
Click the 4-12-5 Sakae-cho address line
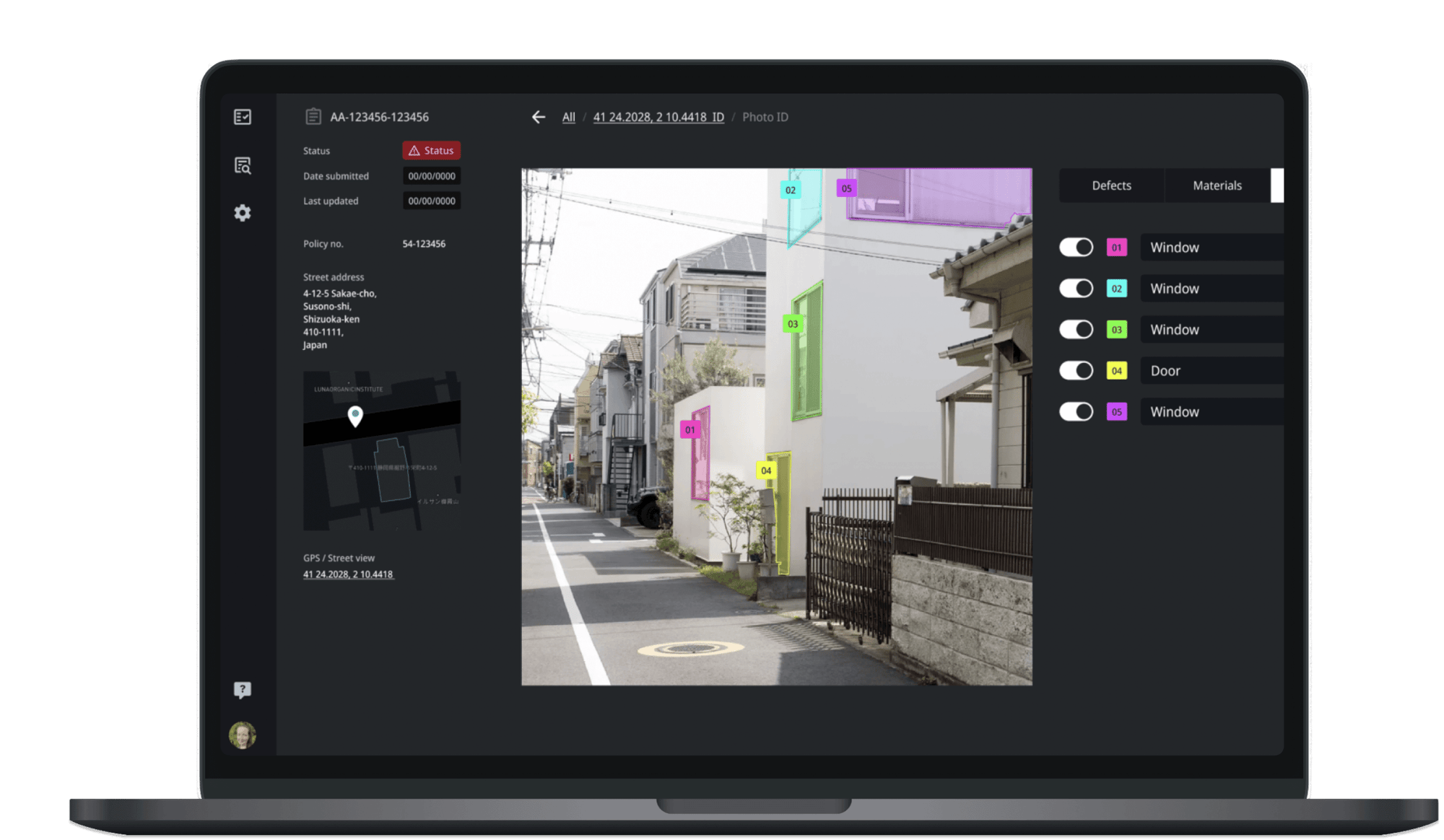tap(339, 294)
